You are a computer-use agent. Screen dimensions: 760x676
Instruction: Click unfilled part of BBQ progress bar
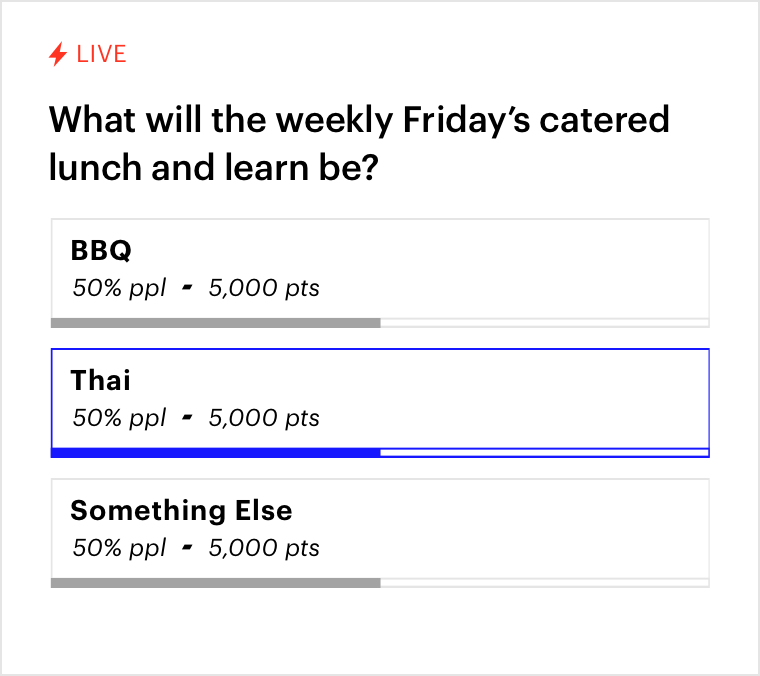(545, 323)
